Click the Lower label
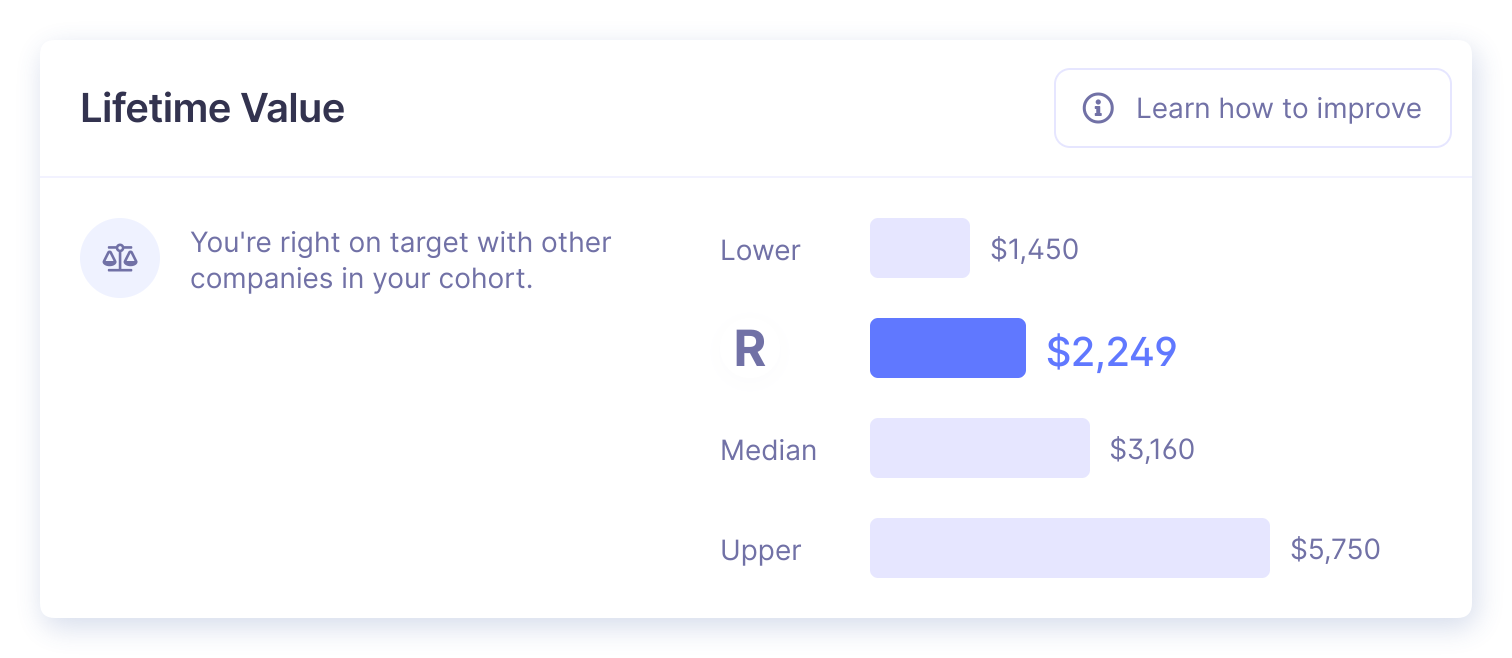This screenshot has width=1512, height=658. click(760, 250)
